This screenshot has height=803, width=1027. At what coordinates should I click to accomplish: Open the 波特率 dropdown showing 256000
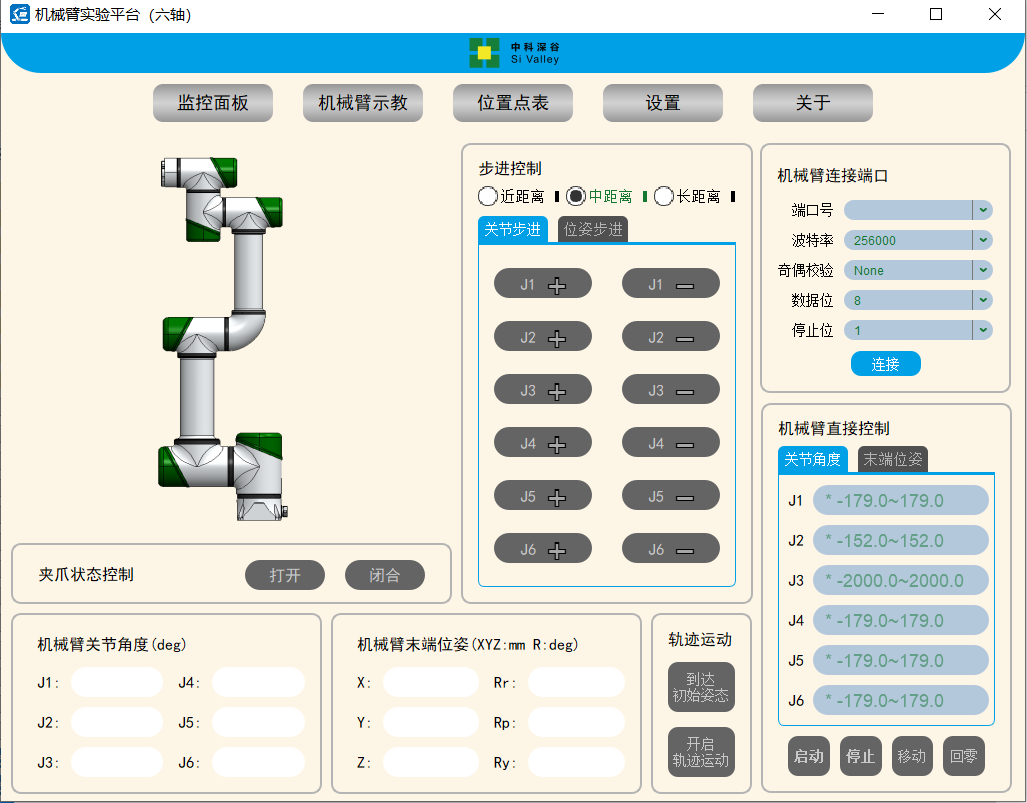coord(918,240)
